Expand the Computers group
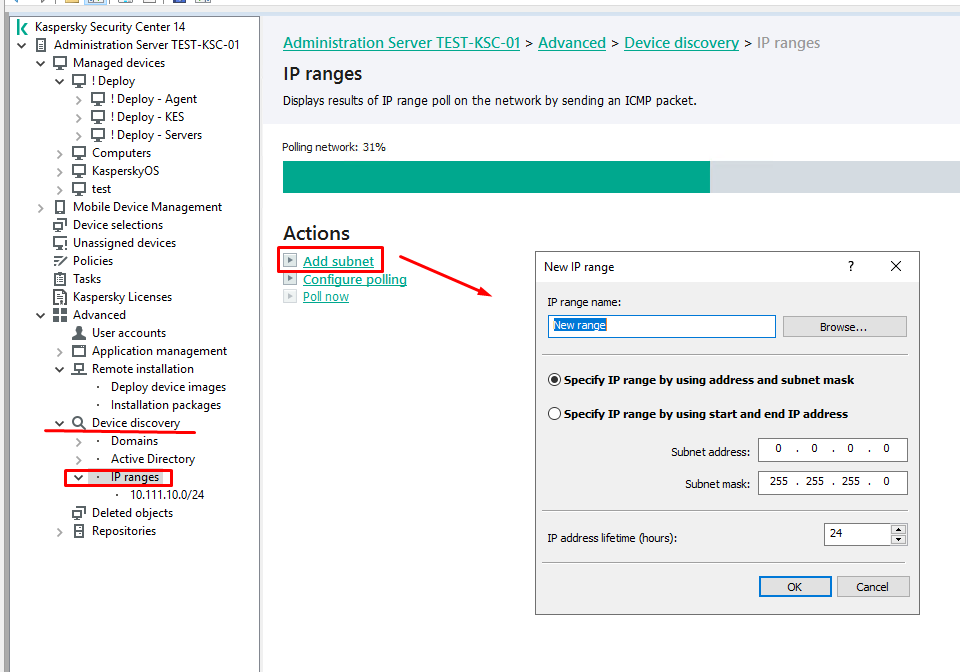The height and width of the screenshot is (672, 960). [x=59, y=154]
